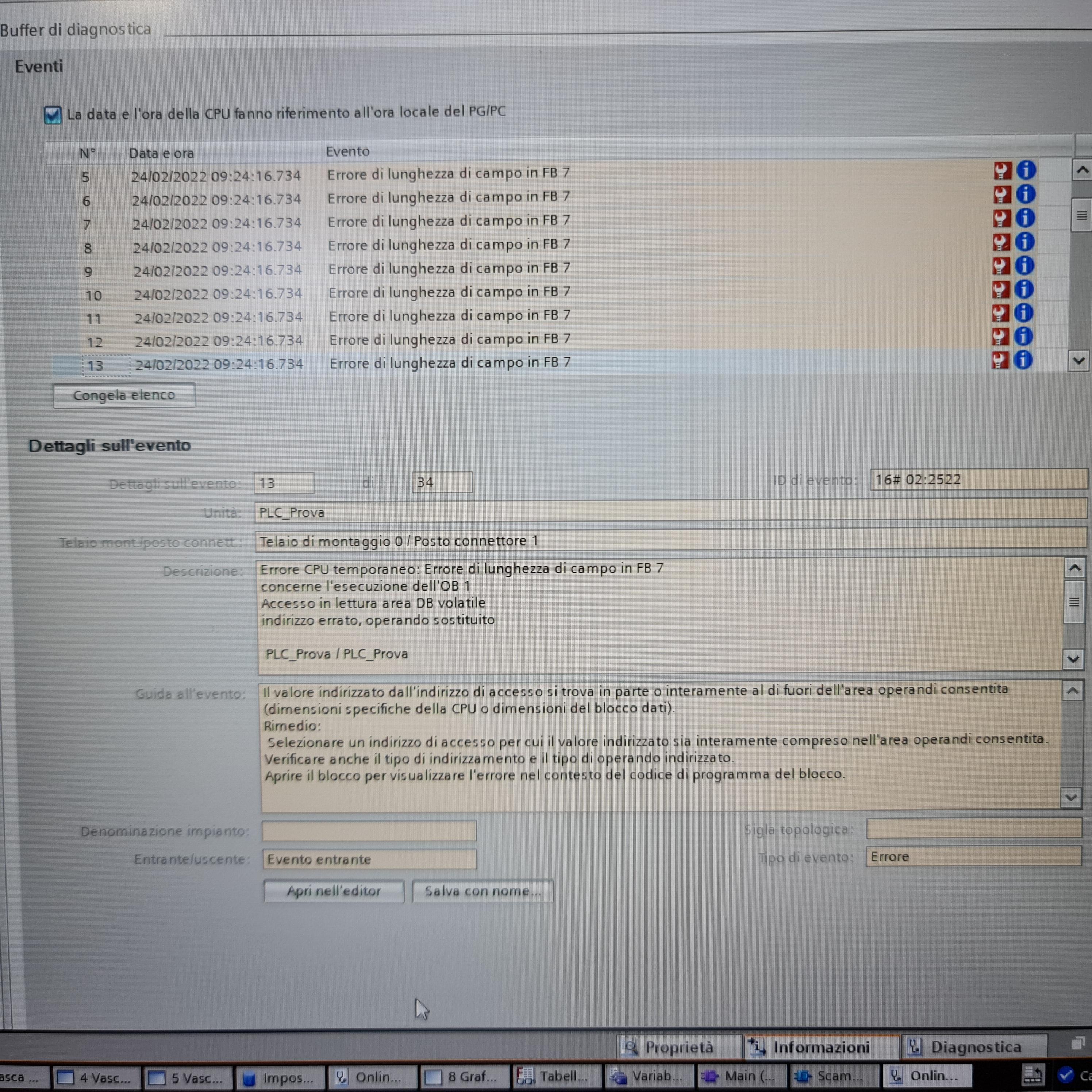Image resolution: width=1092 pixels, height=1092 pixels.
Task: Click the red wrench icon in row 6
Action: coord(1002,195)
